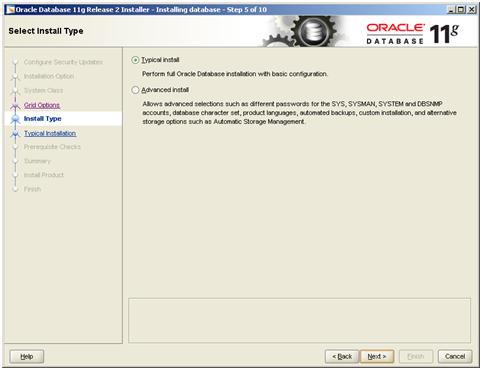Click 'Perform full Oracle Database installation' description
The height and width of the screenshot is (370, 482).
point(235,74)
